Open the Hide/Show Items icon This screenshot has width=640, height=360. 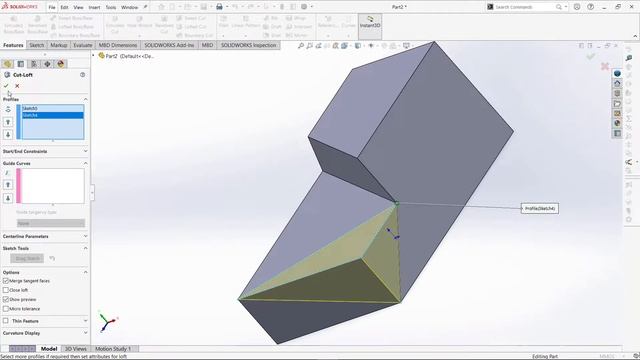(371, 46)
